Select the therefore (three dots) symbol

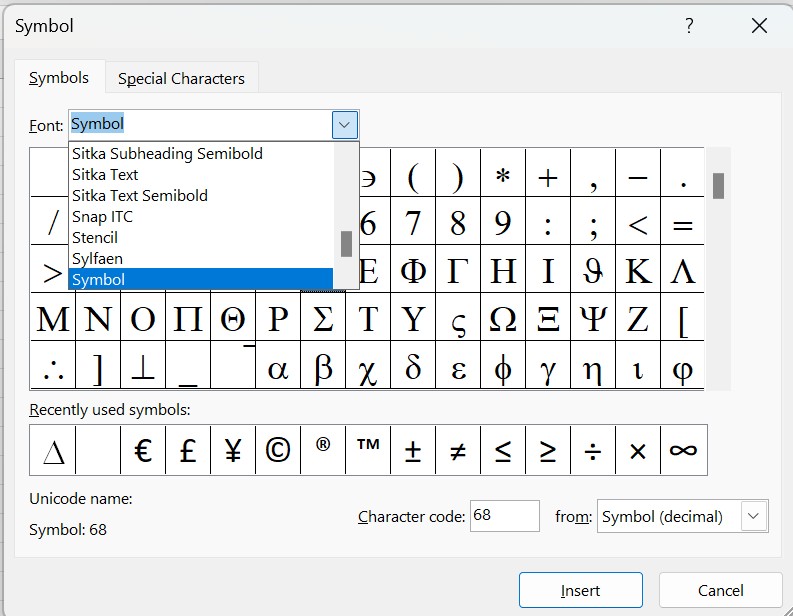tap(53, 365)
